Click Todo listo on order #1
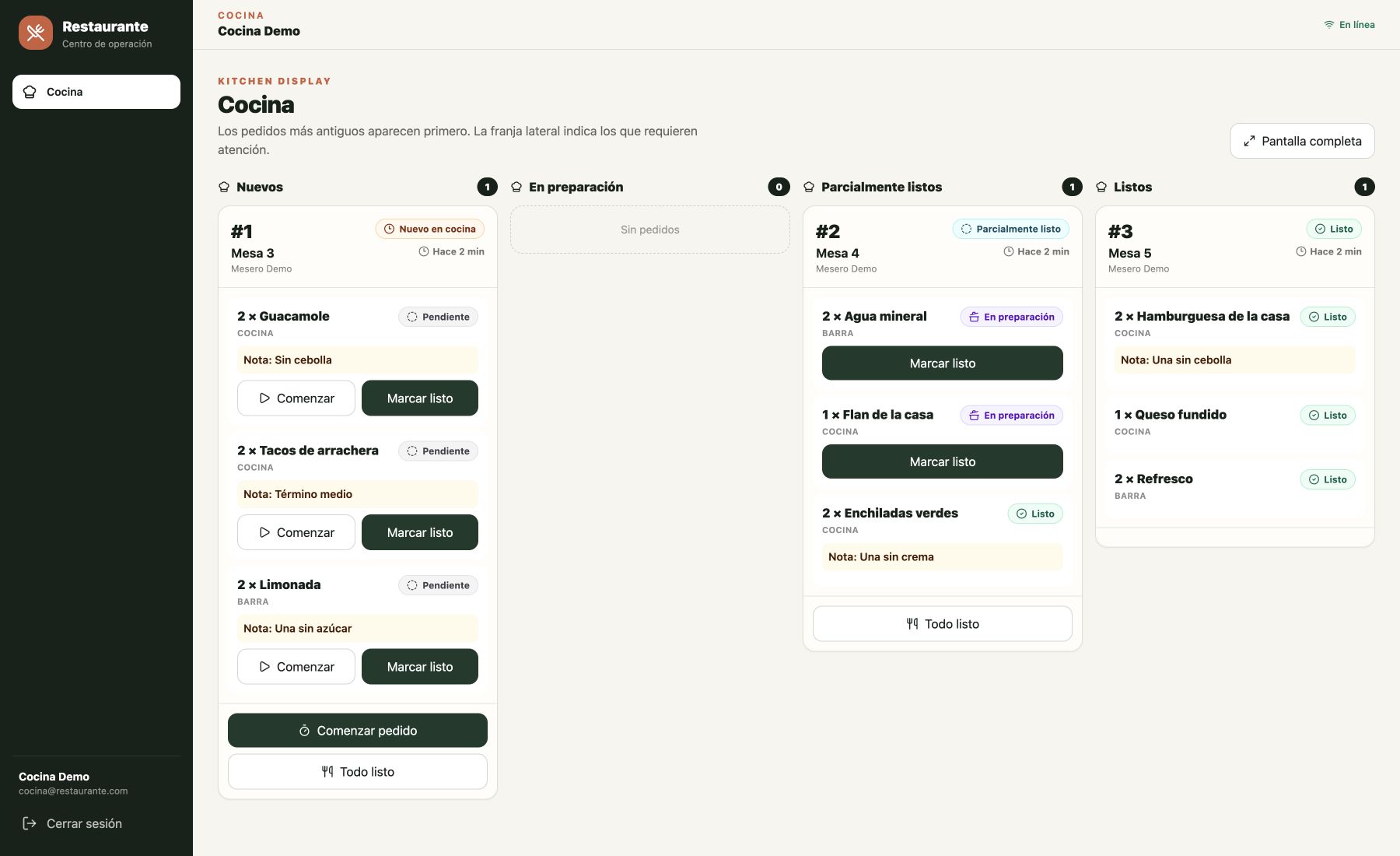The width and height of the screenshot is (1400, 856). pos(358,772)
